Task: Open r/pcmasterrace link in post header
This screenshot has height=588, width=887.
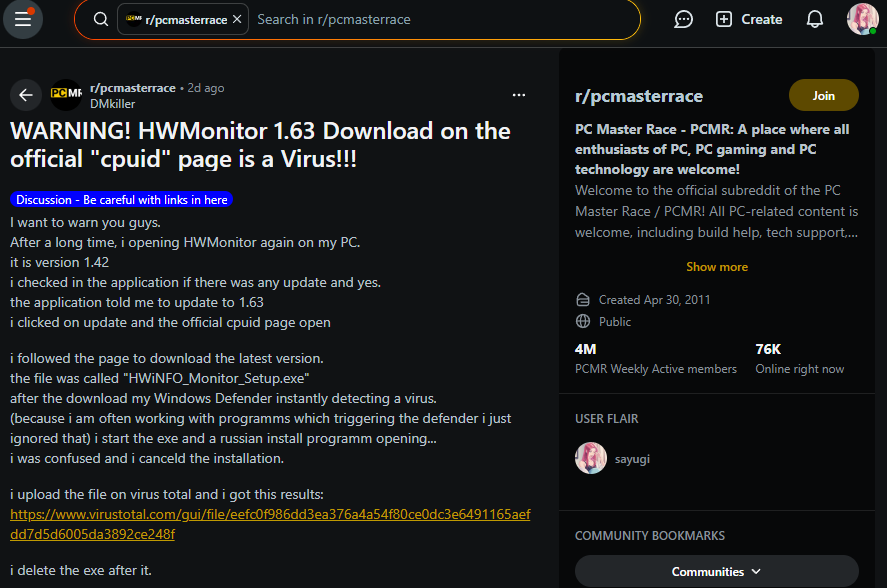Action: click(132, 88)
